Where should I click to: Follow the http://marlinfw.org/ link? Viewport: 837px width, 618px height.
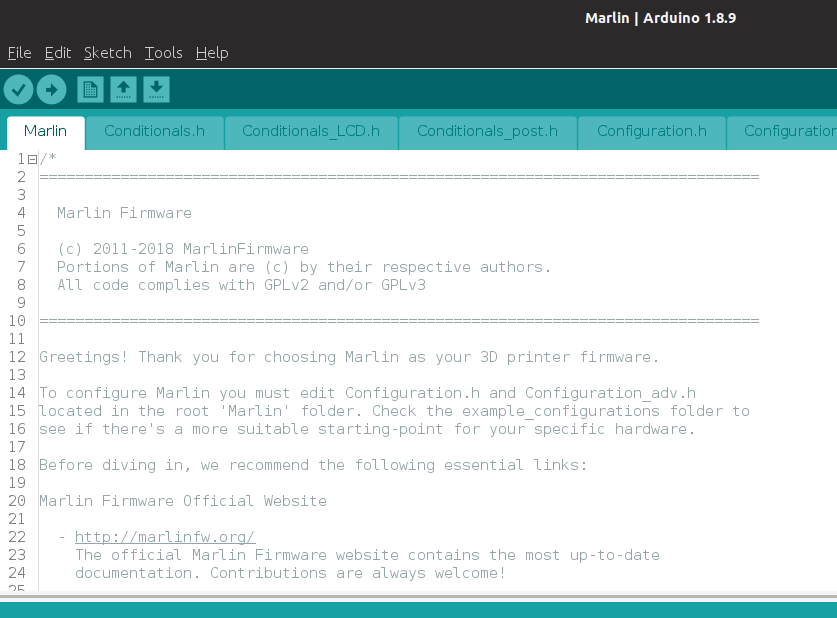[165, 537]
